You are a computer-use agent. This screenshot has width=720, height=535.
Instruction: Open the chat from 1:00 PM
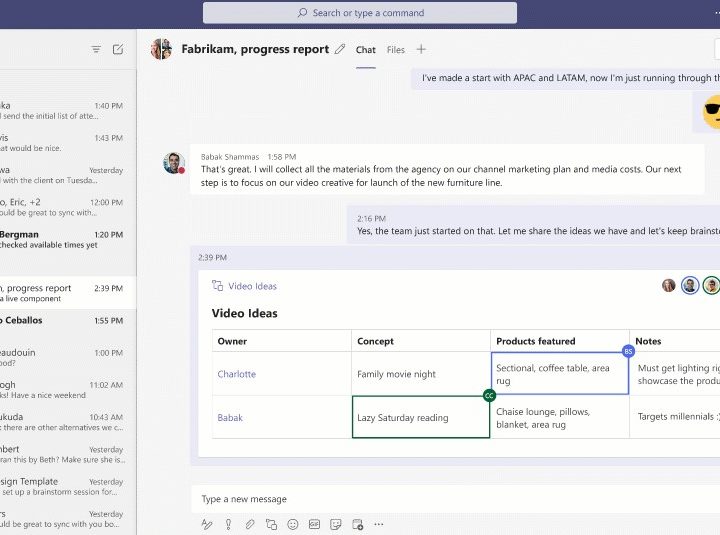68,357
